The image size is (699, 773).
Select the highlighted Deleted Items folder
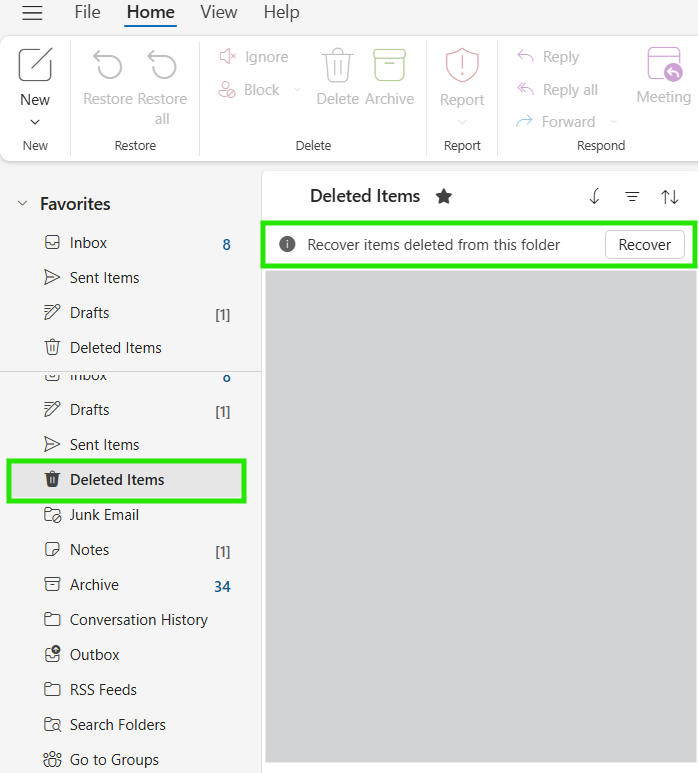pos(127,480)
